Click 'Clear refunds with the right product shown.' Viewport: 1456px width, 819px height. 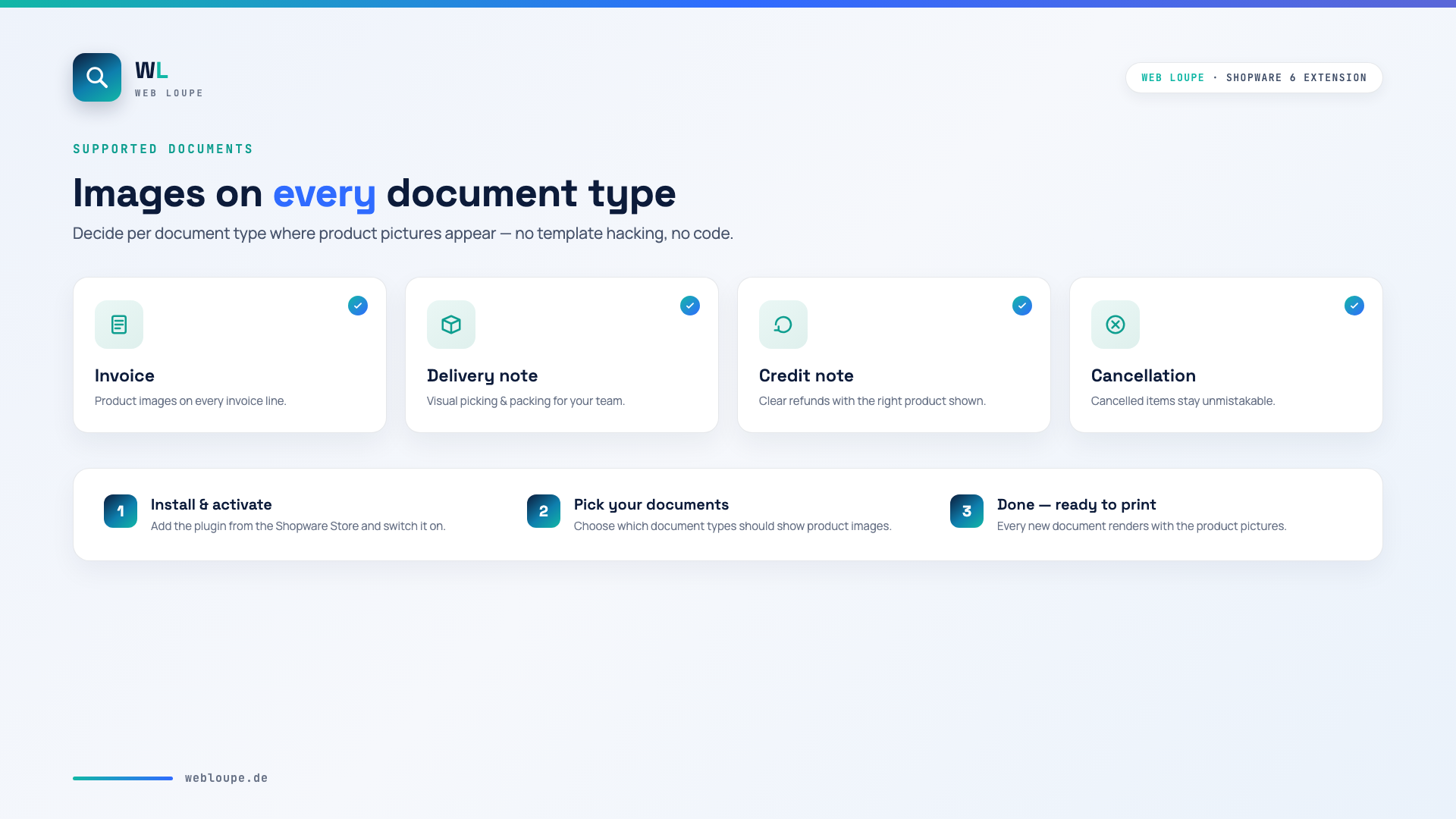click(872, 400)
